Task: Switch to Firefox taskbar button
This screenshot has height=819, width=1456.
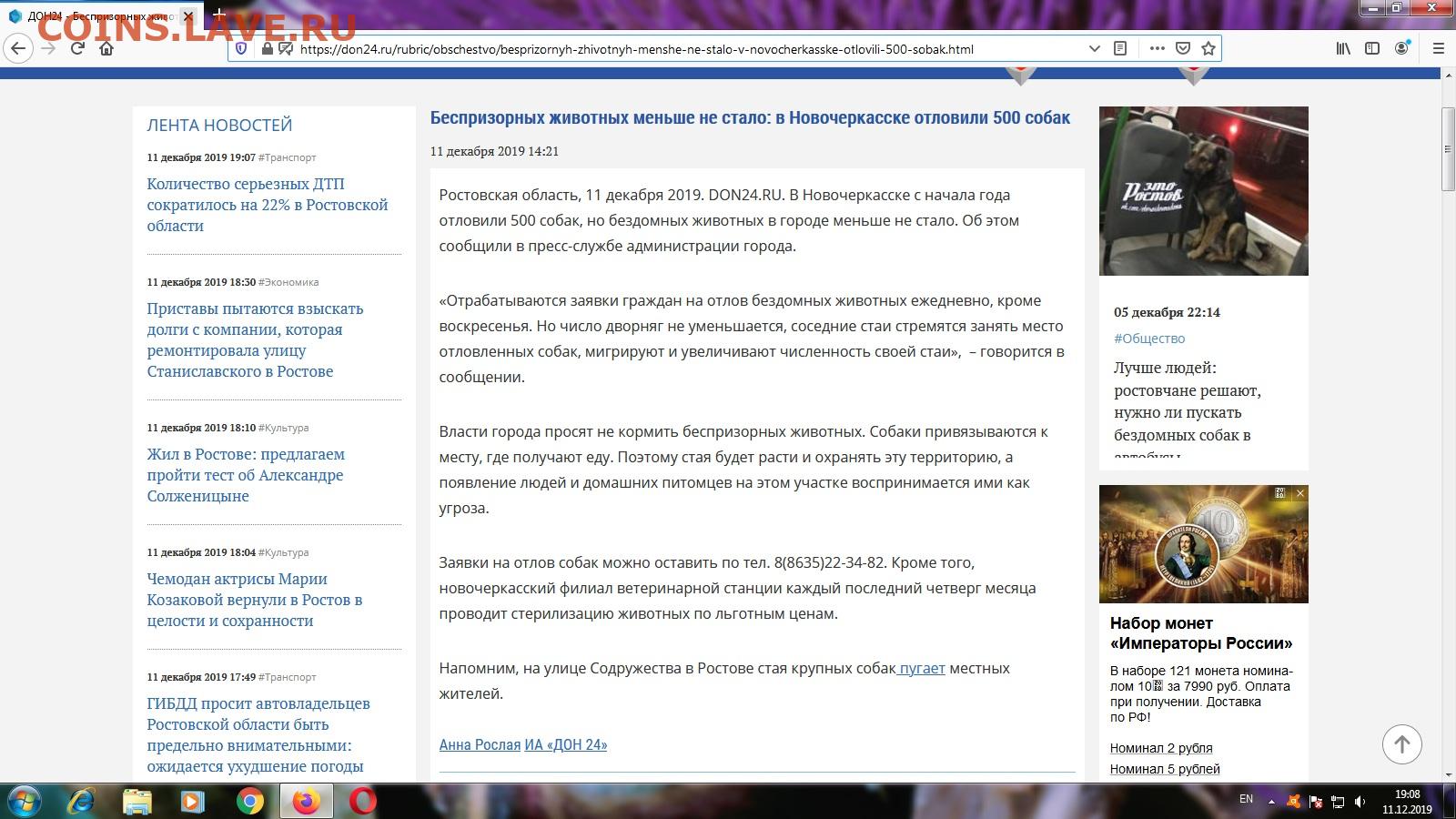Action: coord(307,801)
